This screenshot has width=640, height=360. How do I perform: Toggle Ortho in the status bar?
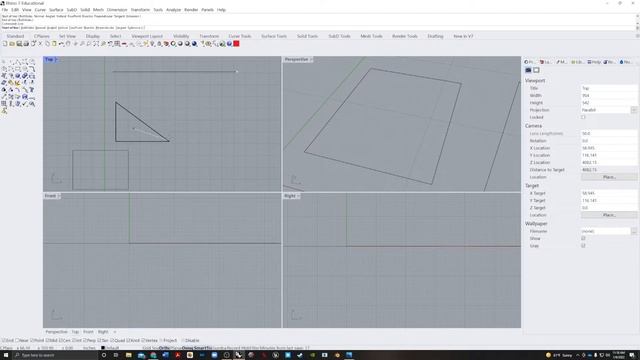pos(164,348)
